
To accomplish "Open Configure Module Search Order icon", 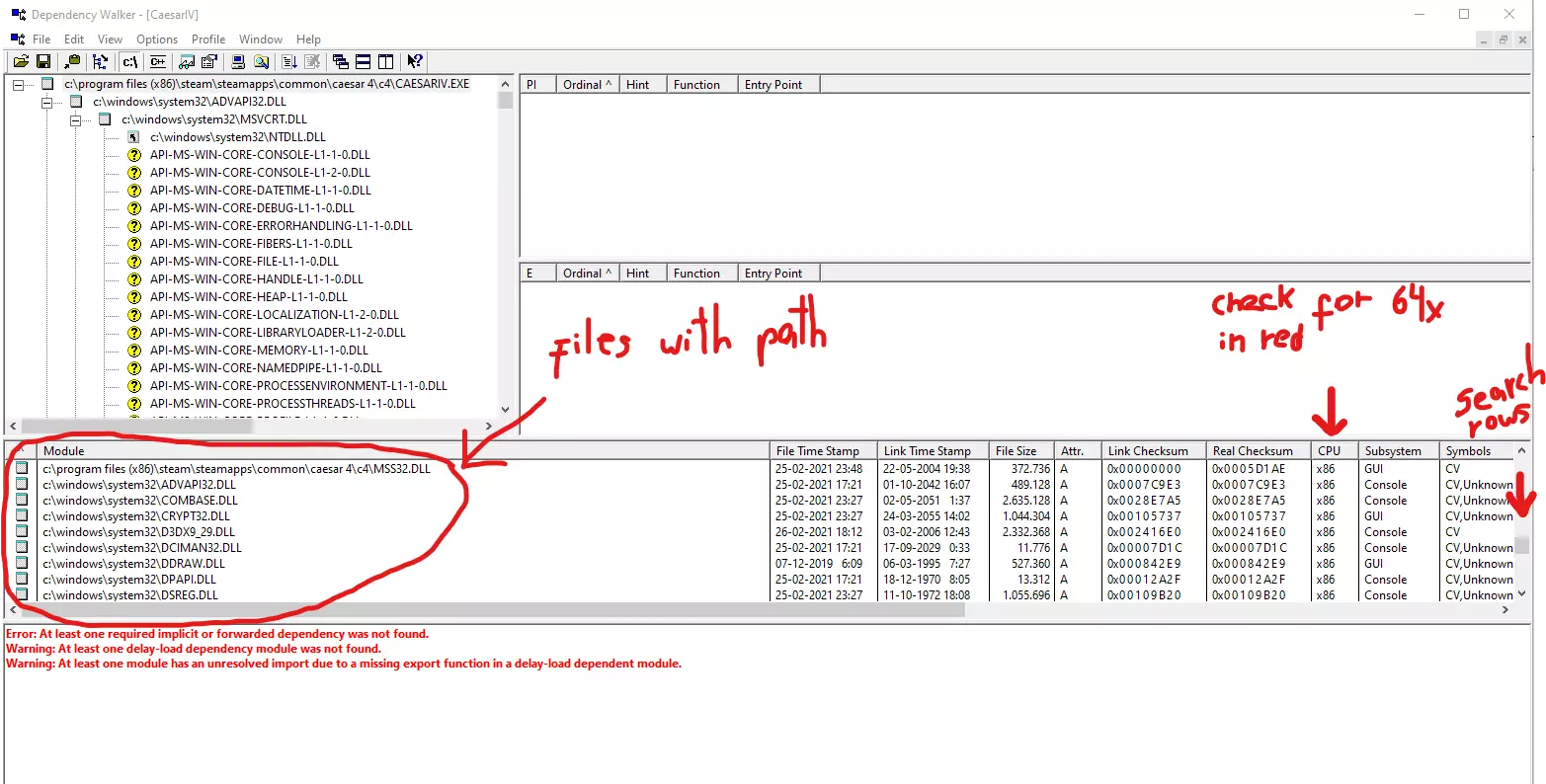I will coord(261,61).
